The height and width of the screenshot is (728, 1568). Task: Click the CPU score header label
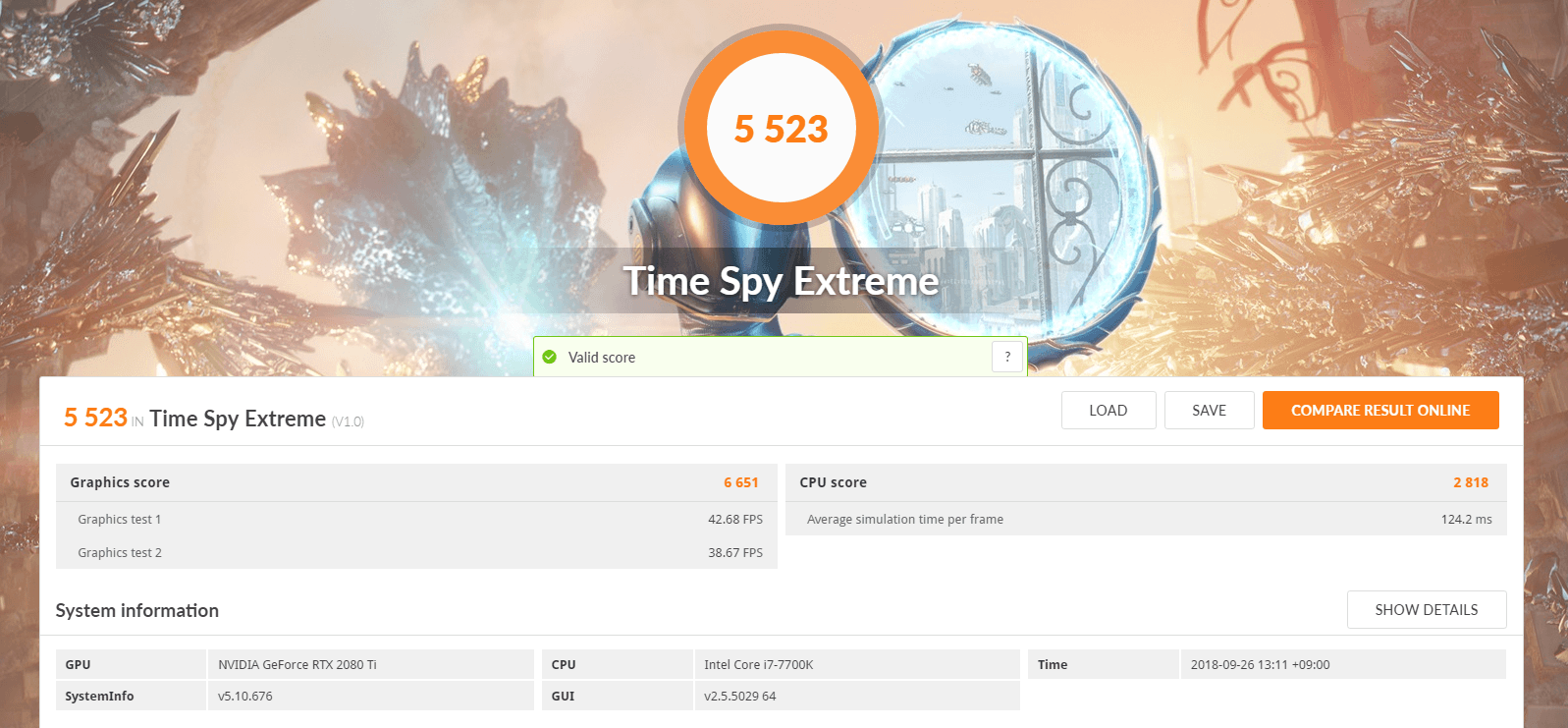pyautogui.click(x=833, y=482)
